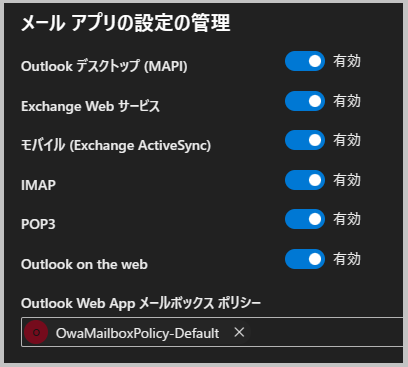
Task: Select the OwaMailboxPolicy-Default policy name
Action: [137, 333]
